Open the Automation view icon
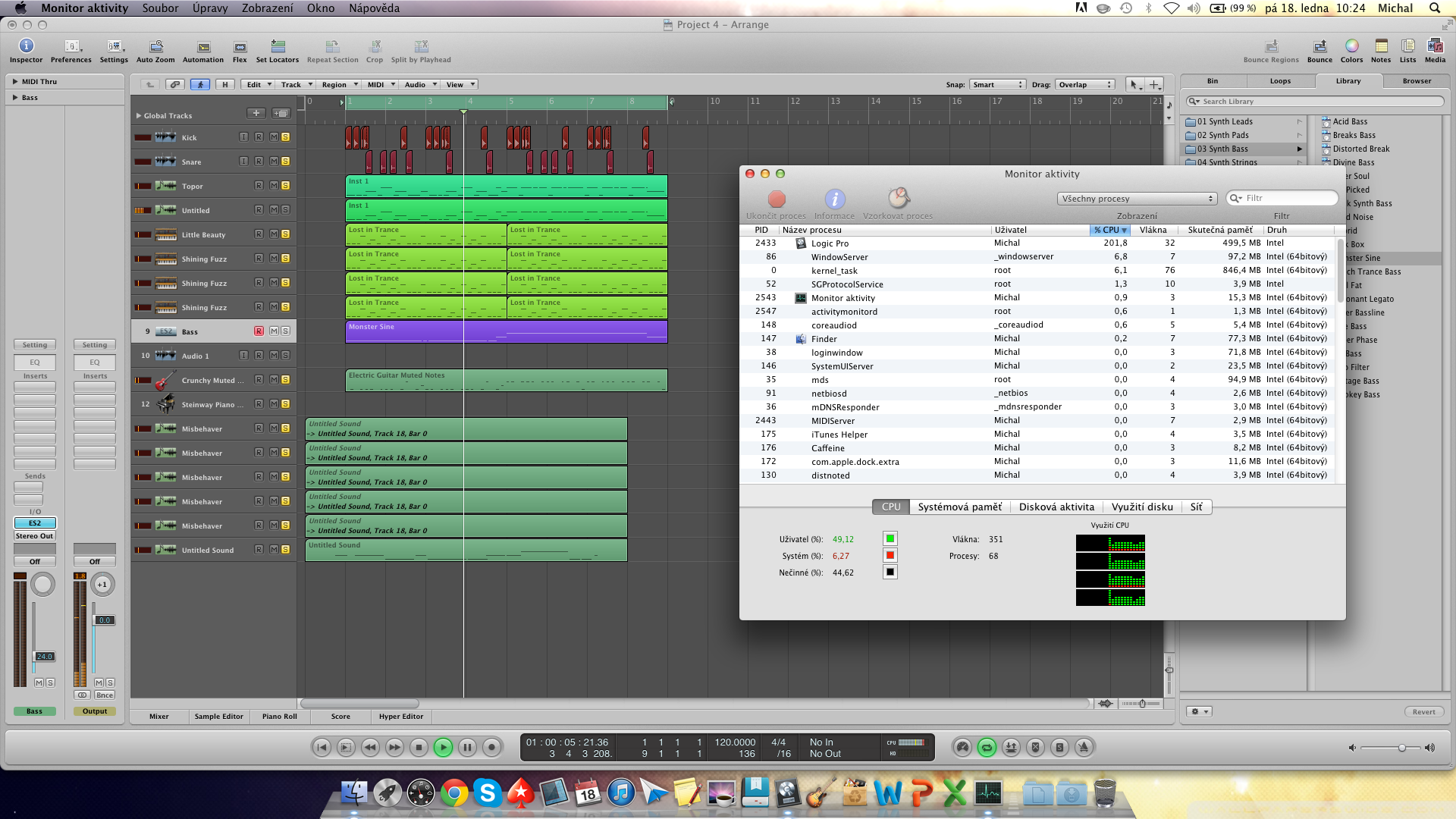Viewport: 1456px width, 819px height. [x=203, y=47]
